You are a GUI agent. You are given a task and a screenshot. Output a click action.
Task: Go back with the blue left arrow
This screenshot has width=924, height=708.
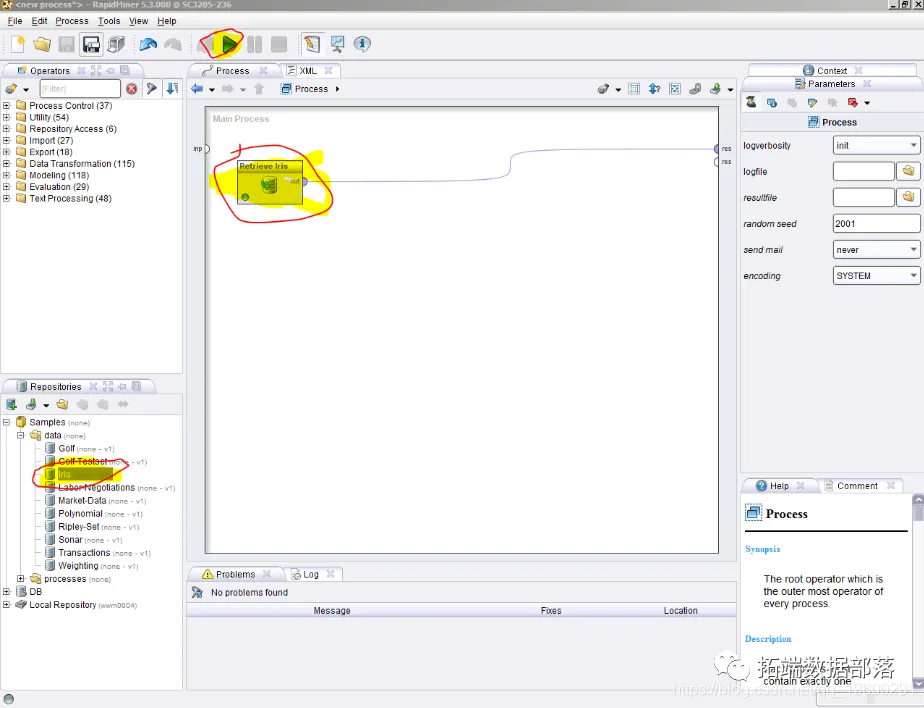point(197,89)
